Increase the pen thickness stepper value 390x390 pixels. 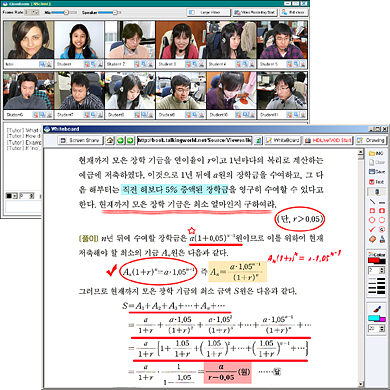click(382, 268)
